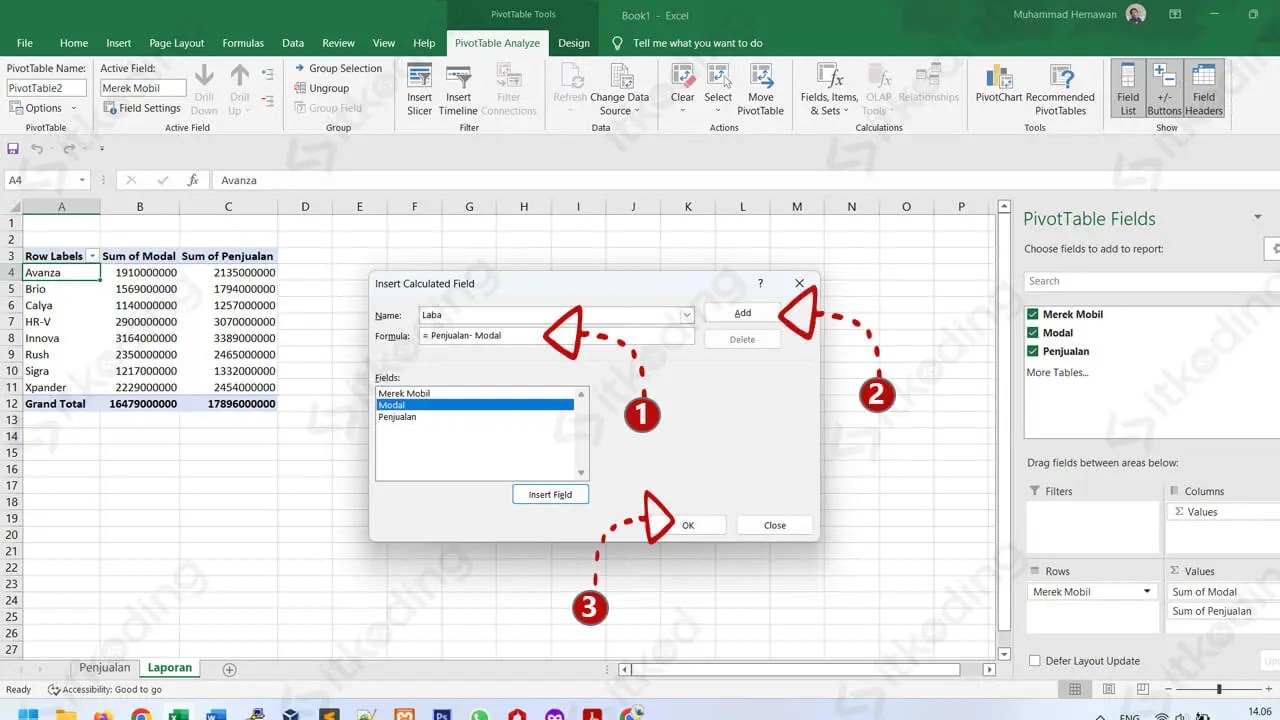Image resolution: width=1280 pixels, height=720 pixels.
Task: Click the Undo icon
Action: coord(37,148)
